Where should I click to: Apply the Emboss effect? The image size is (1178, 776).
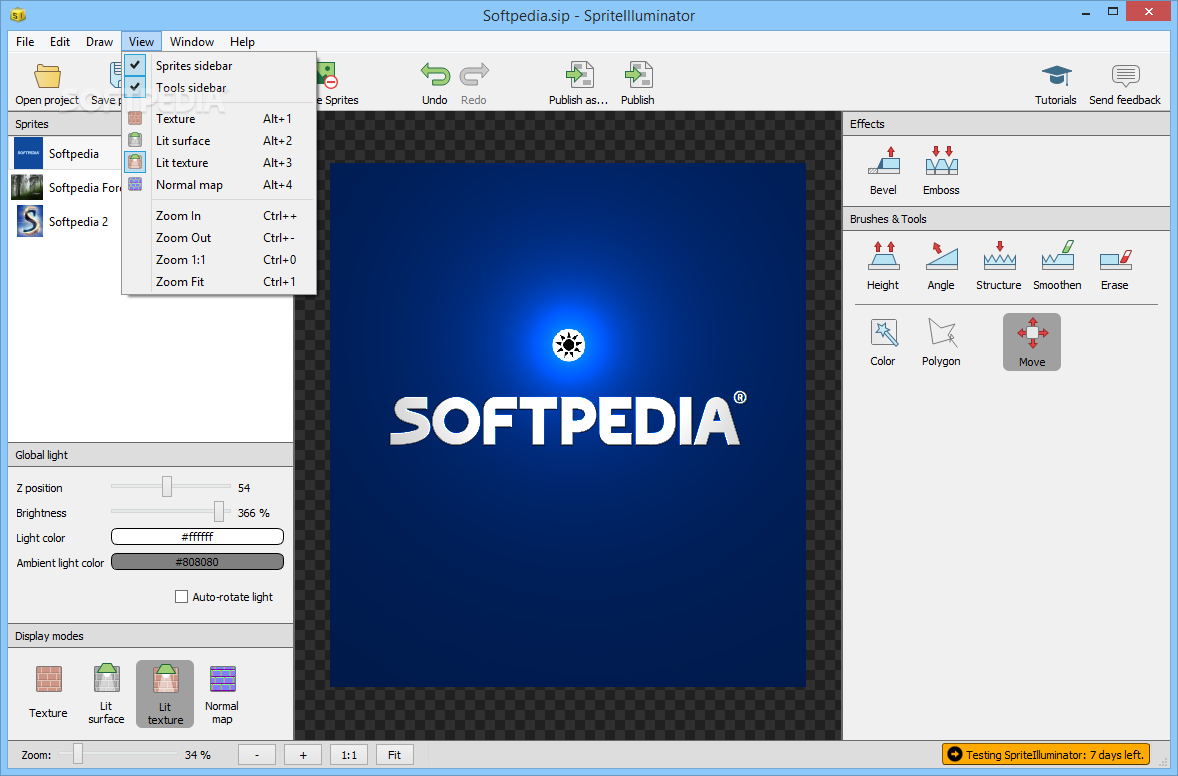point(941,171)
